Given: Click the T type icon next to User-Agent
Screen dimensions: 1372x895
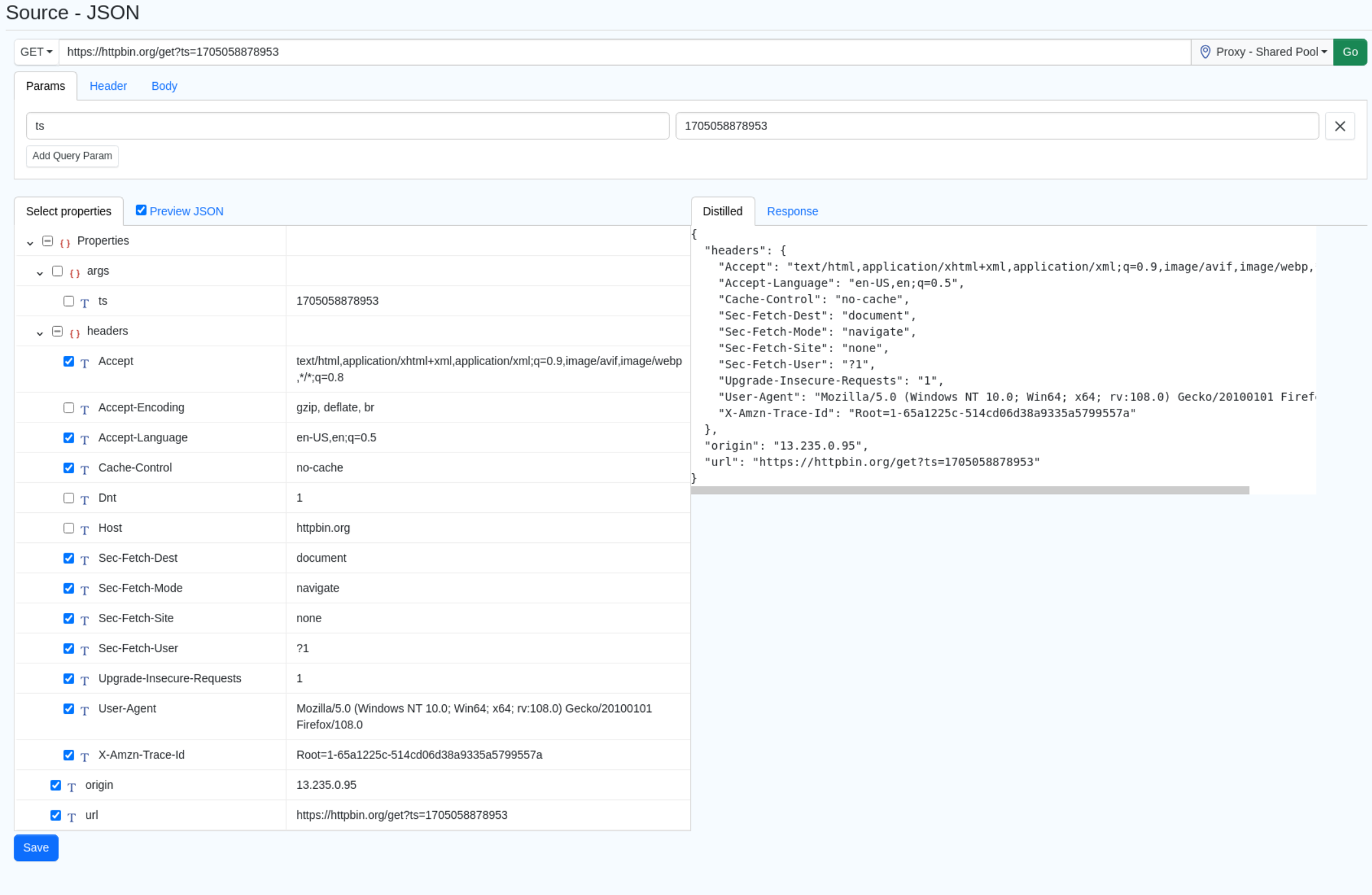Looking at the screenshot, I should tap(85, 709).
